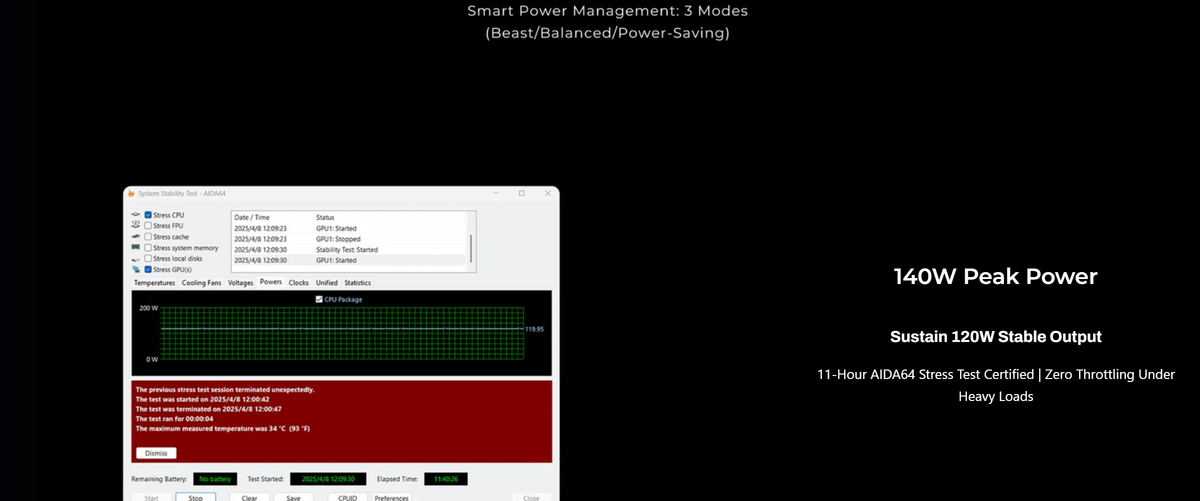
Task: Click the '200 W' graph axis label
Action: (x=148, y=308)
